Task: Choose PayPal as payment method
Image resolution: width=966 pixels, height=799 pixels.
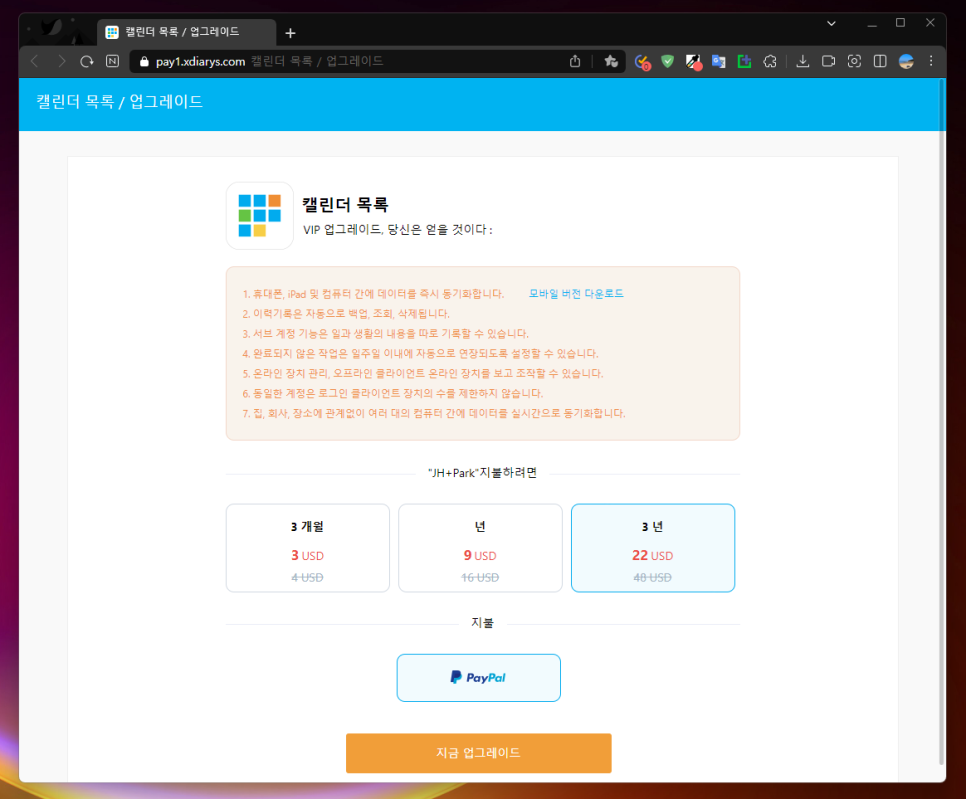Action: [x=479, y=678]
